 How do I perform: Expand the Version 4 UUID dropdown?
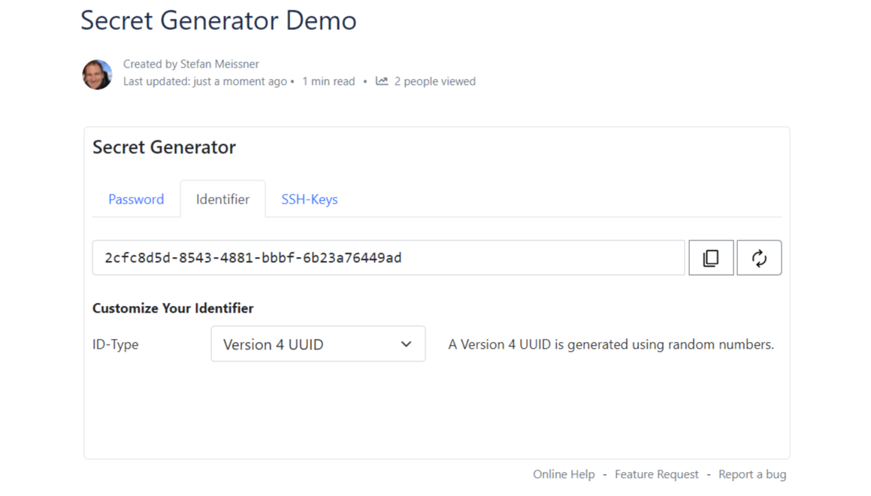(x=317, y=344)
